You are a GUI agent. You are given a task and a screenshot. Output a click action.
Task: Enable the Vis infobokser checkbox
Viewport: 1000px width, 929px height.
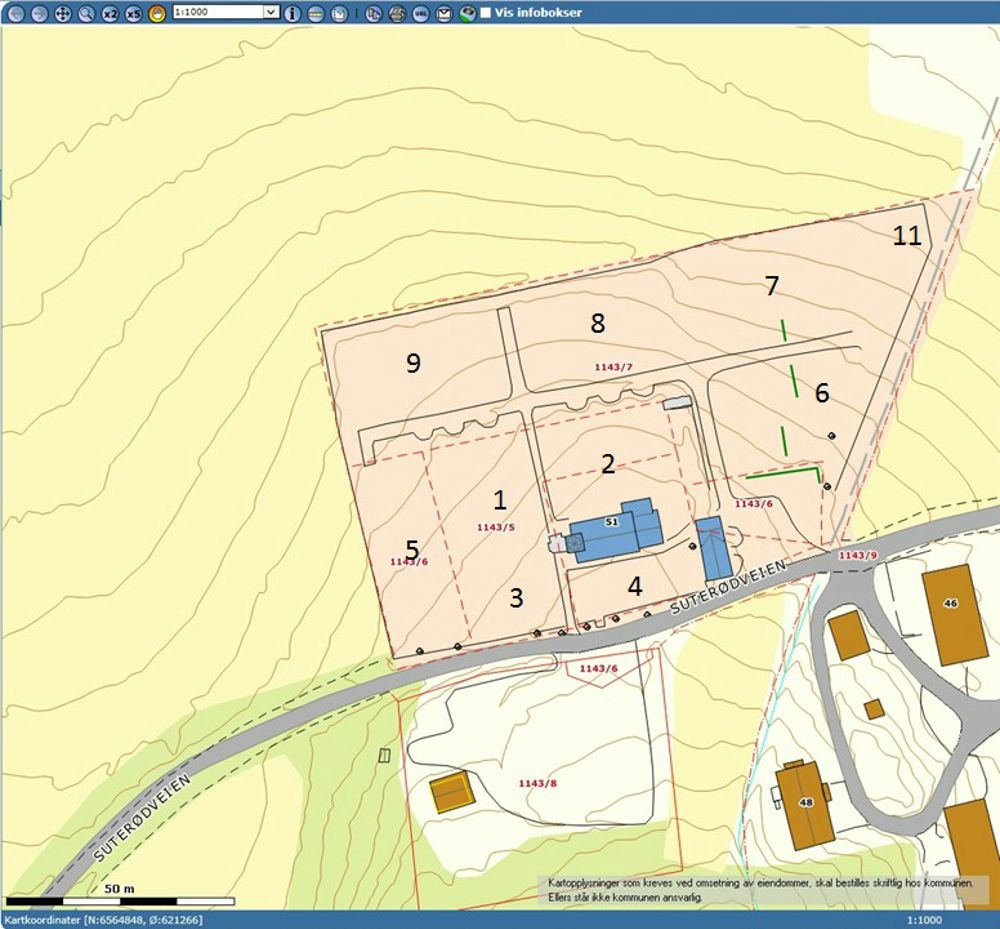[x=486, y=13]
